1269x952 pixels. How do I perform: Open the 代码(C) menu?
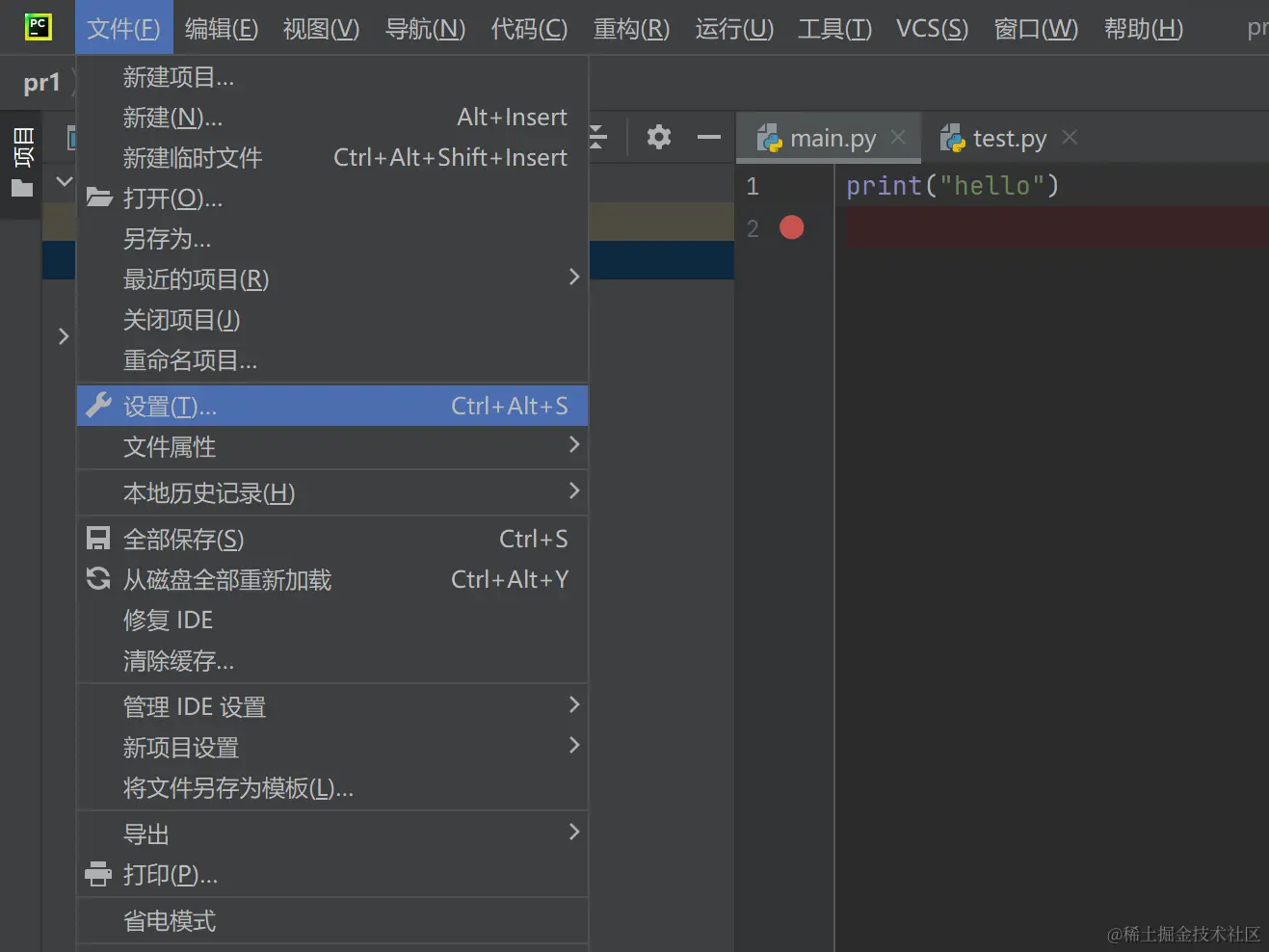[529, 28]
